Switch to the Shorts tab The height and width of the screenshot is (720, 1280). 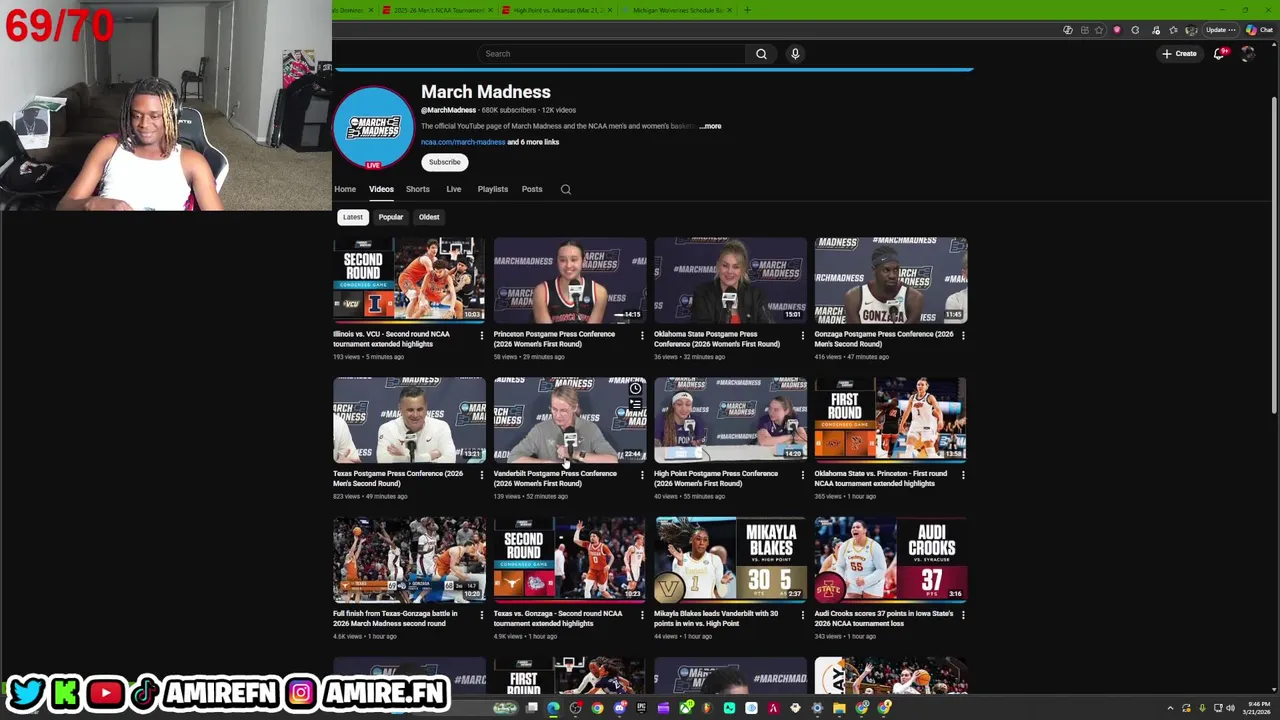(418, 189)
